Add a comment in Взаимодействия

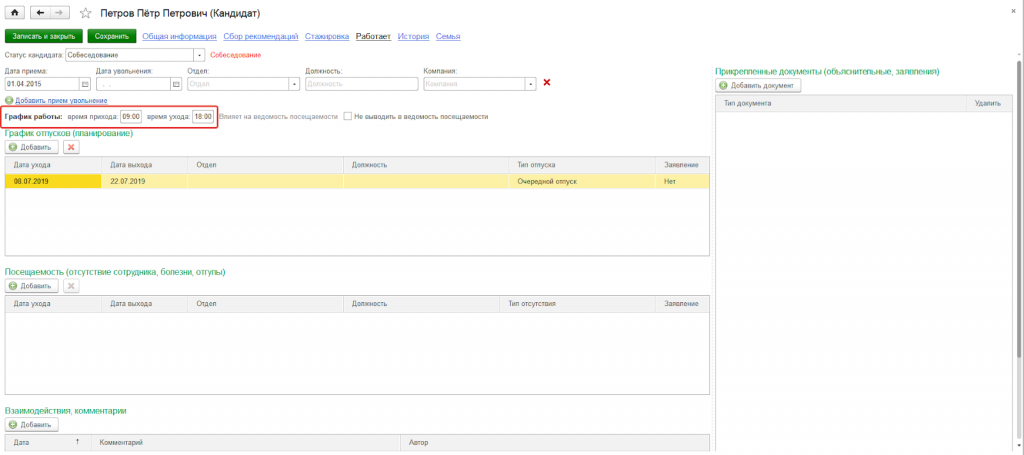coord(32,425)
